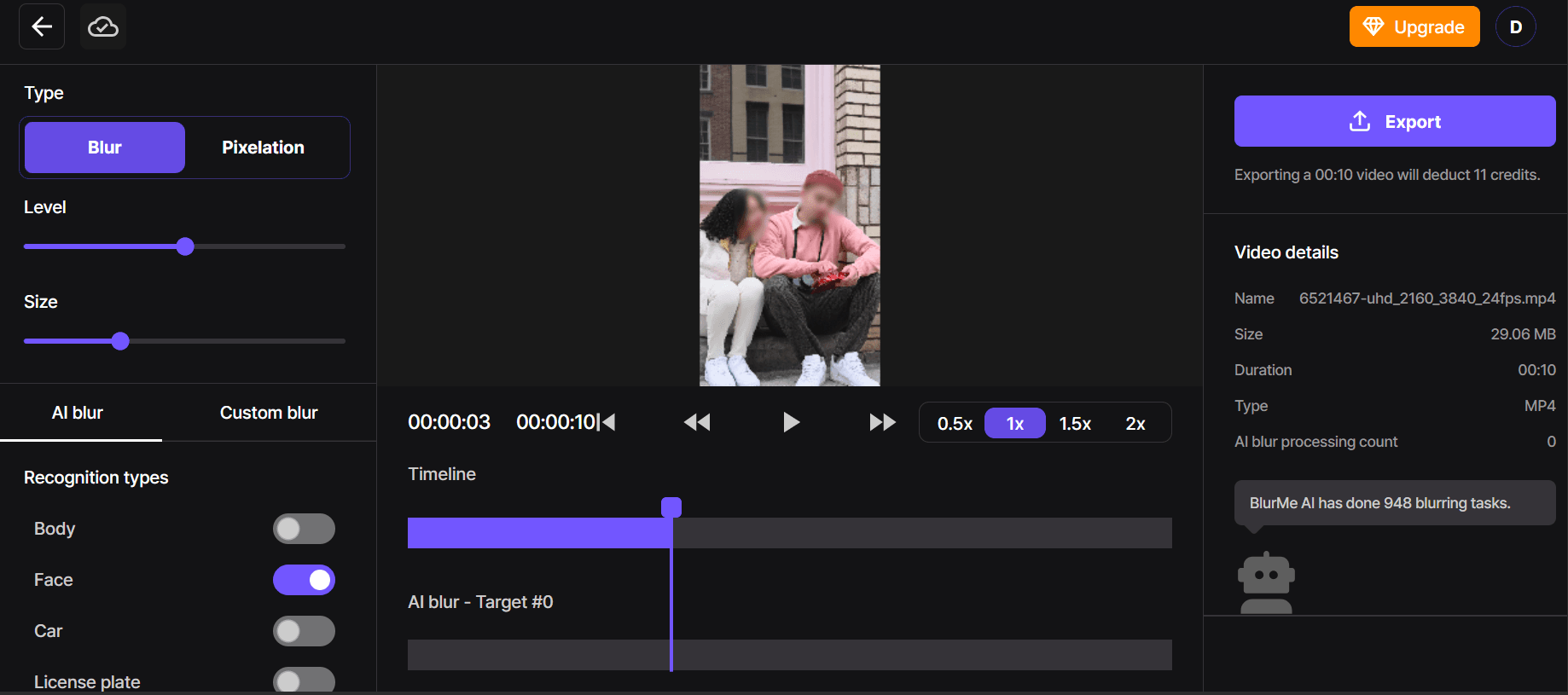Viewport: 1568px width, 695px height.
Task: Click the AI blur Target #0 track
Action: (x=789, y=655)
